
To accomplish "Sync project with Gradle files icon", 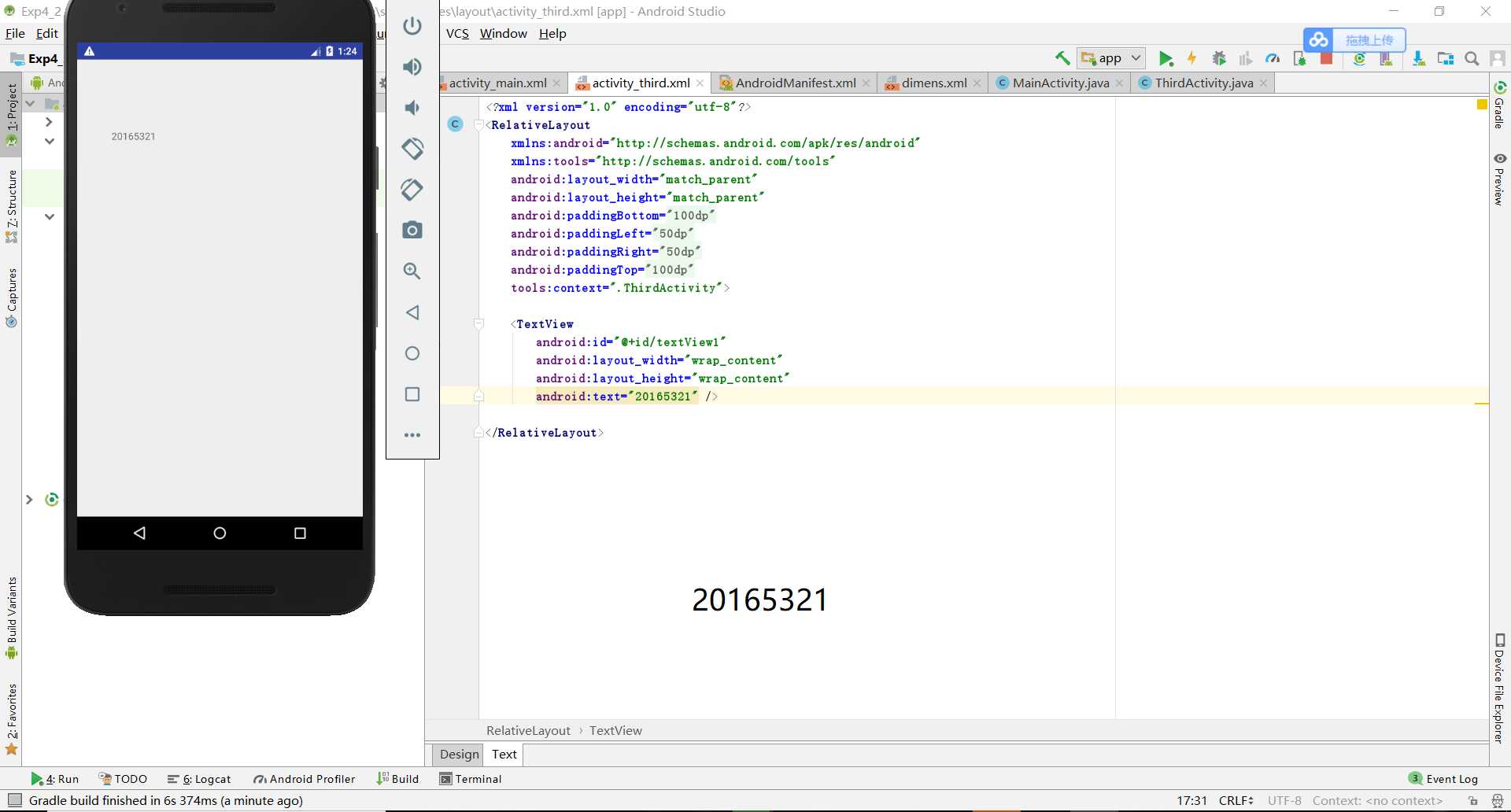I will tap(1359, 58).
